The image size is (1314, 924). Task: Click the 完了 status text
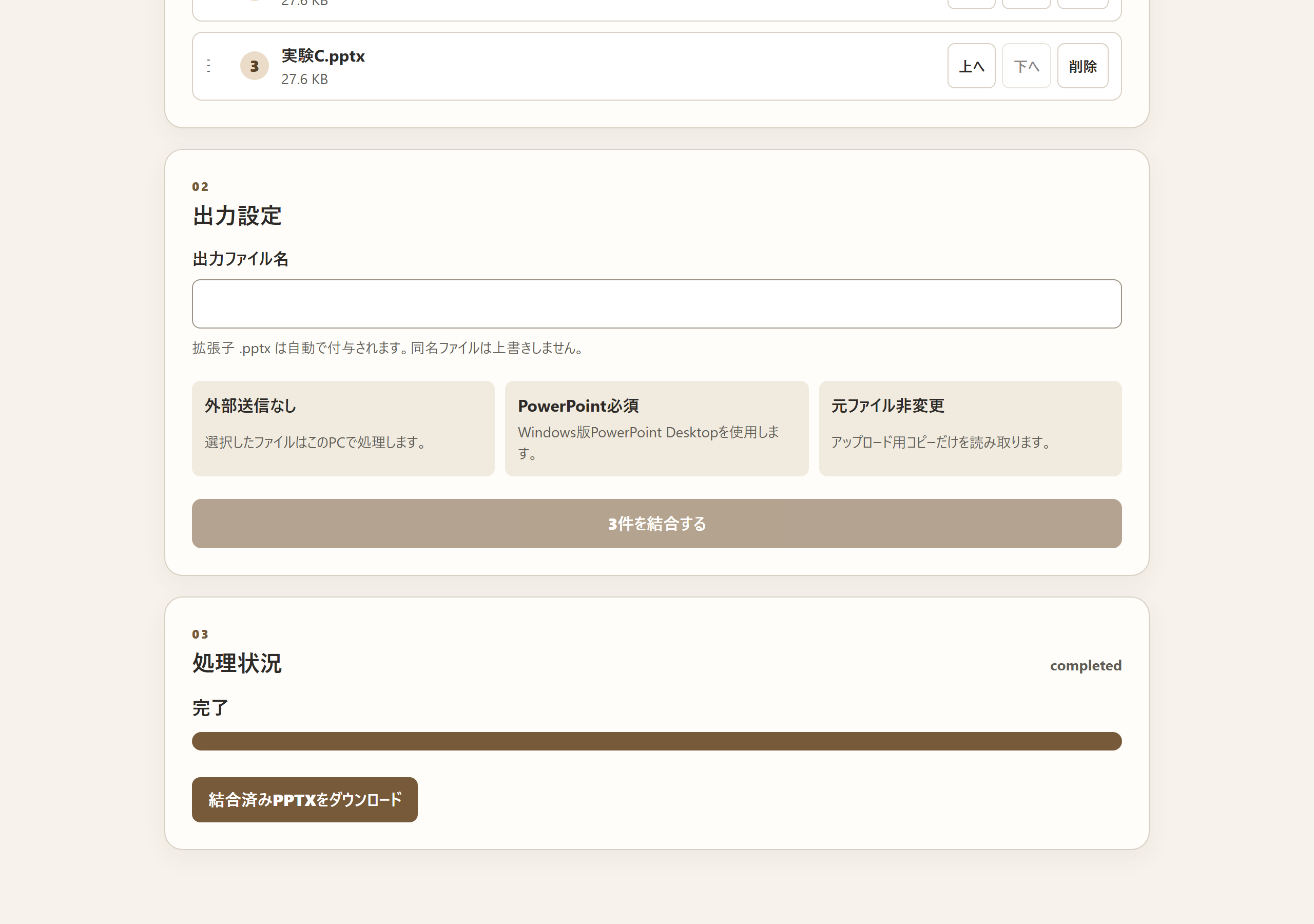tap(210, 708)
